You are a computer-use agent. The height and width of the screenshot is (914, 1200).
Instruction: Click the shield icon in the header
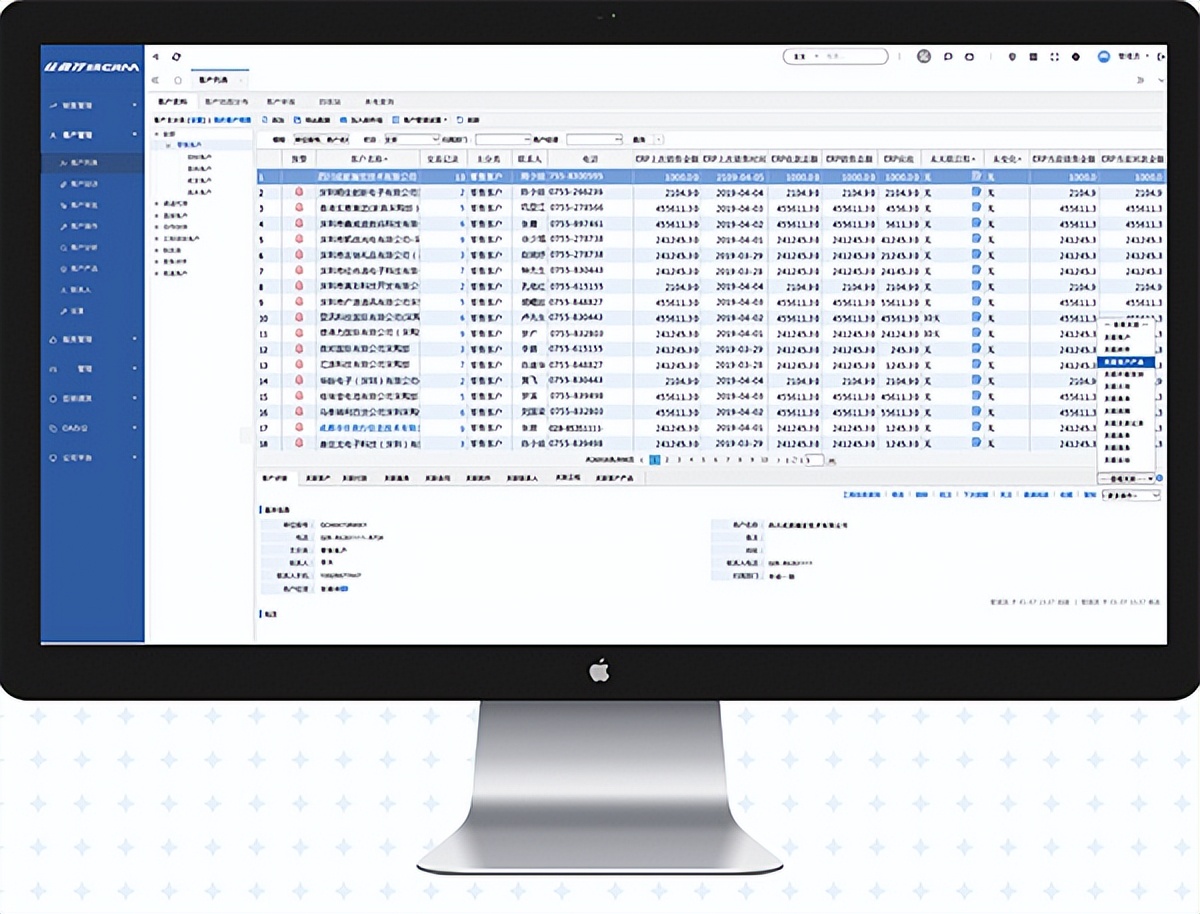[x=1012, y=57]
